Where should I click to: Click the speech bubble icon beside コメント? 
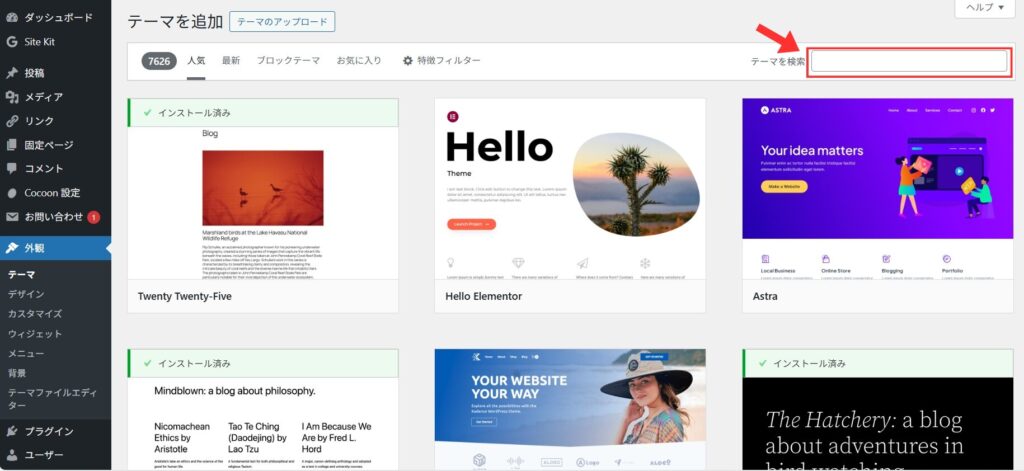(x=12, y=169)
